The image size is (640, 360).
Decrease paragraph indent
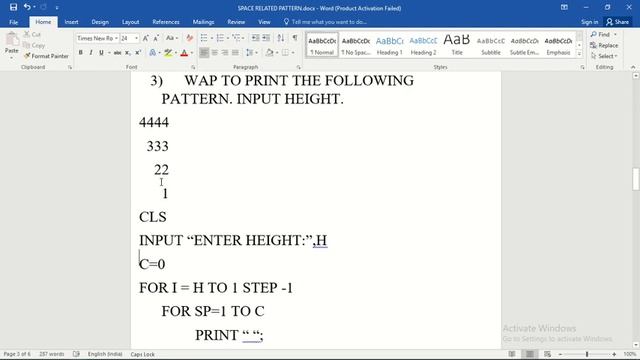(x=256, y=38)
